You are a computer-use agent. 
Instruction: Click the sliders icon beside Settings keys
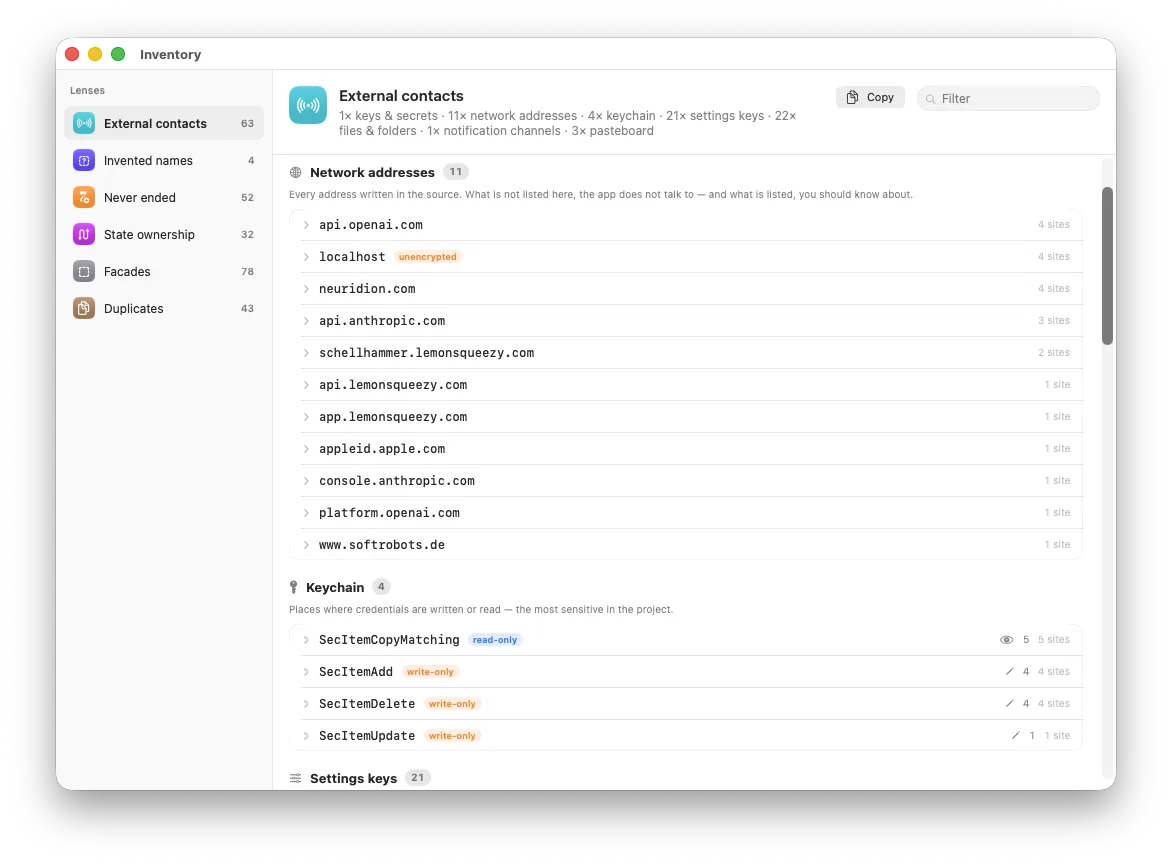(x=296, y=778)
